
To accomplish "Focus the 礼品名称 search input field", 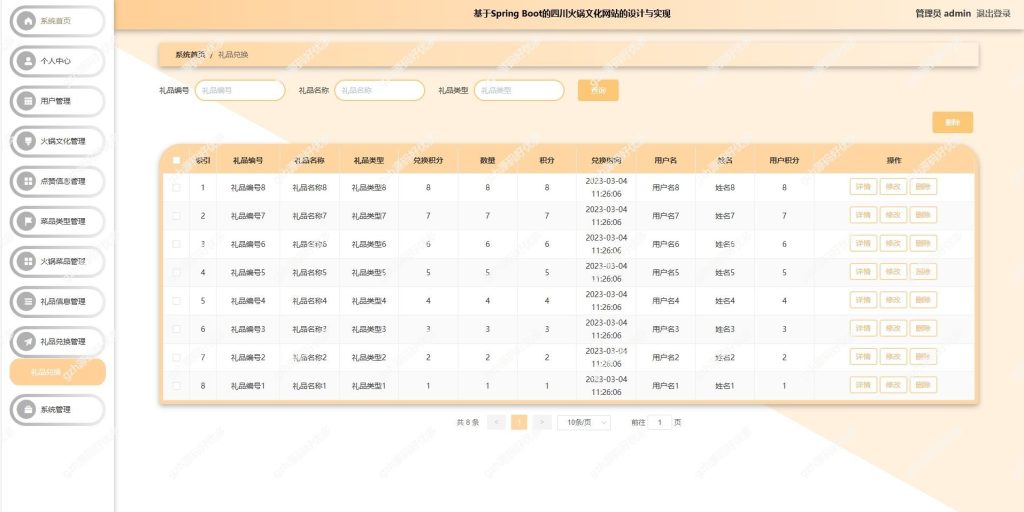I will pyautogui.click(x=379, y=90).
